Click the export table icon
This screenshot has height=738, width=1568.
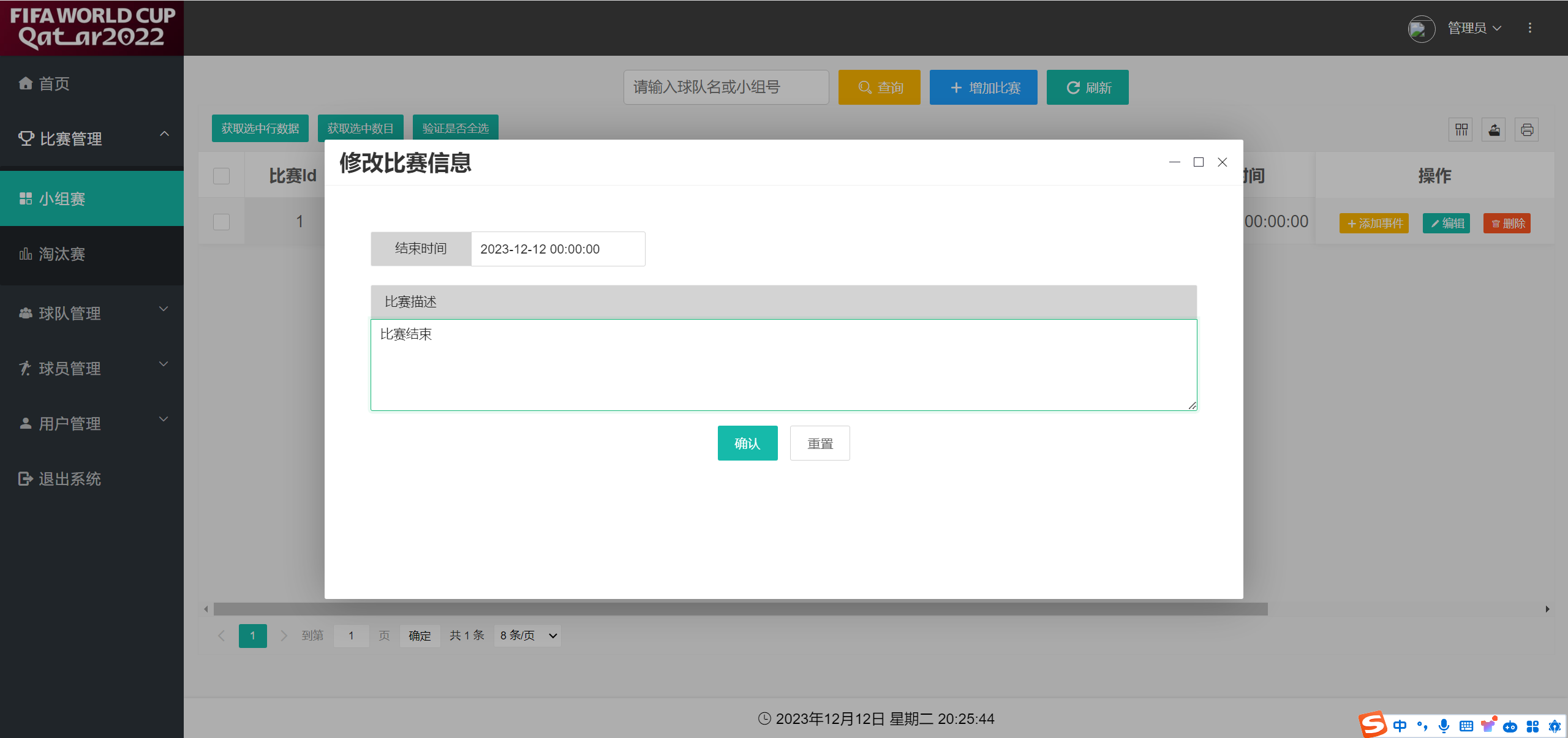(x=1494, y=130)
